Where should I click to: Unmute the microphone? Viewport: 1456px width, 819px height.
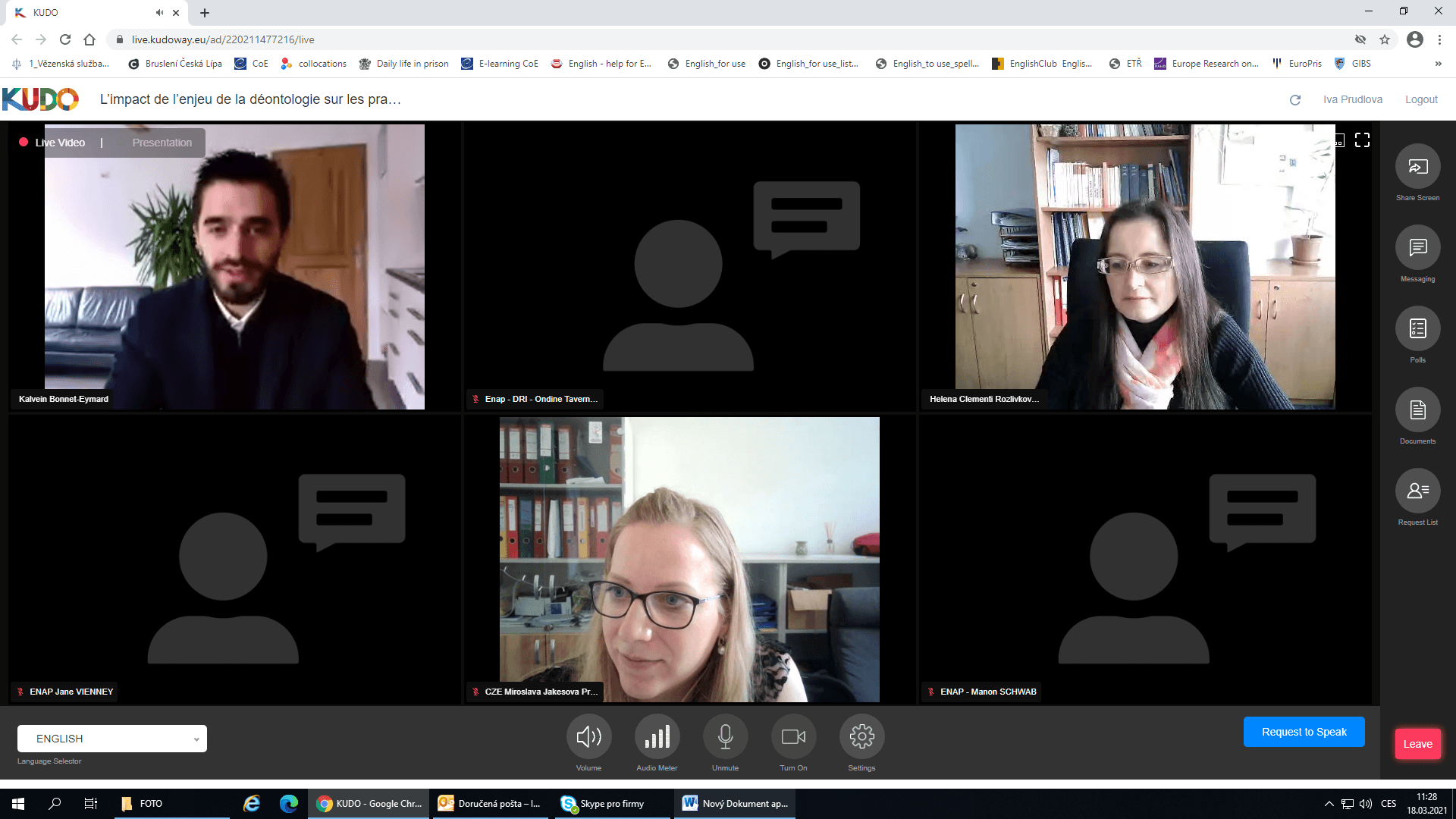(725, 736)
